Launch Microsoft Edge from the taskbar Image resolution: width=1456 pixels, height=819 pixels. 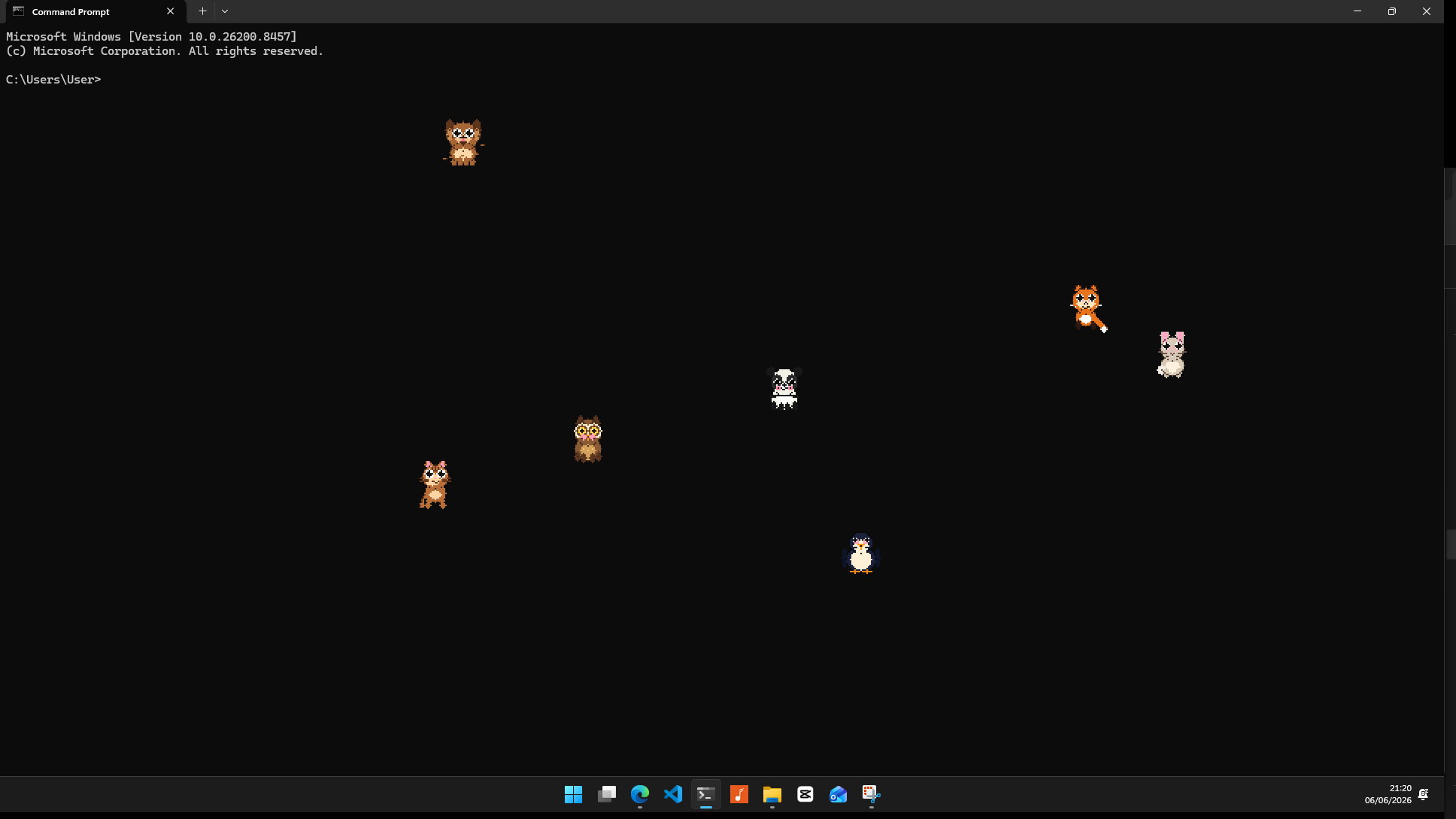pyautogui.click(x=640, y=794)
